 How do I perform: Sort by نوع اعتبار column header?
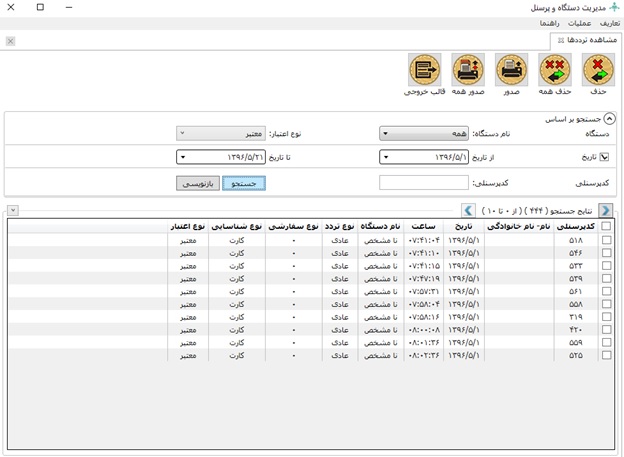coord(188,226)
